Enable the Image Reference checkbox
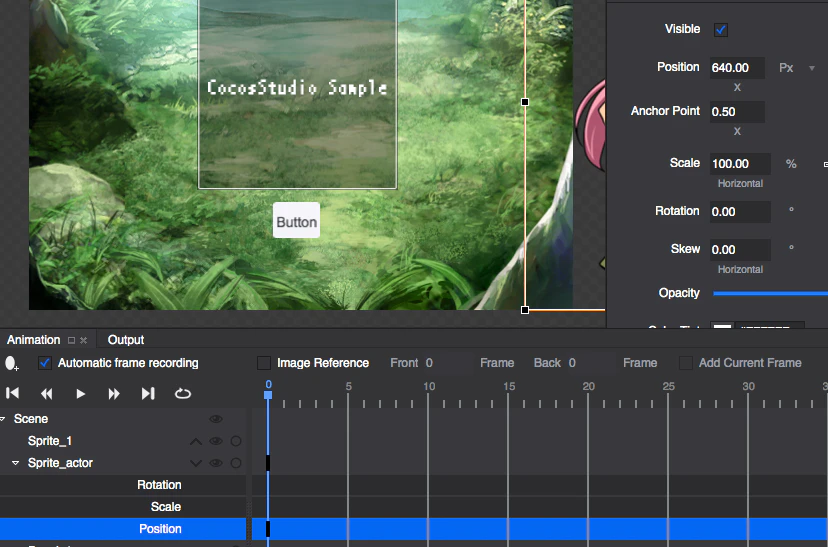The height and width of the screenshot is (547, 828). point(264,363)
